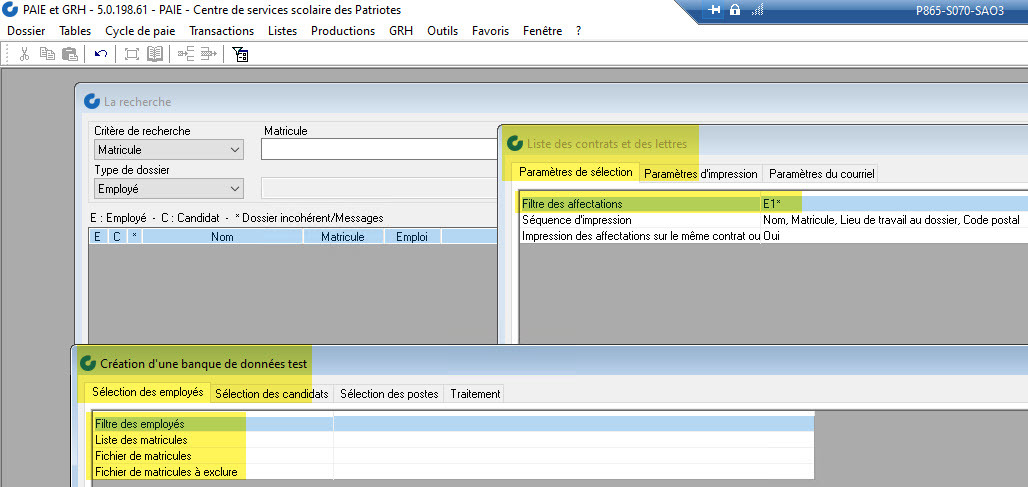Open the Cycle de paie menu
1028x487 pixels.
[140, 31]
